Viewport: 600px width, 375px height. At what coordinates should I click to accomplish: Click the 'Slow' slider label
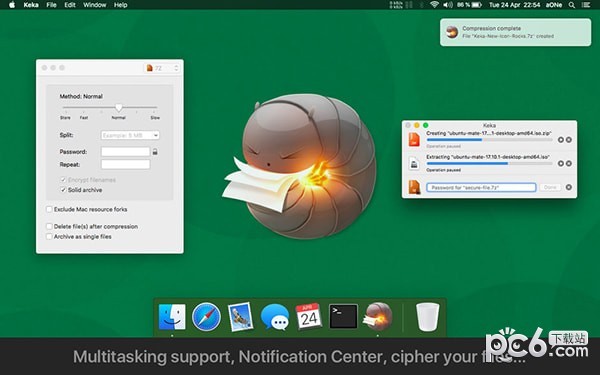point(155,117)
